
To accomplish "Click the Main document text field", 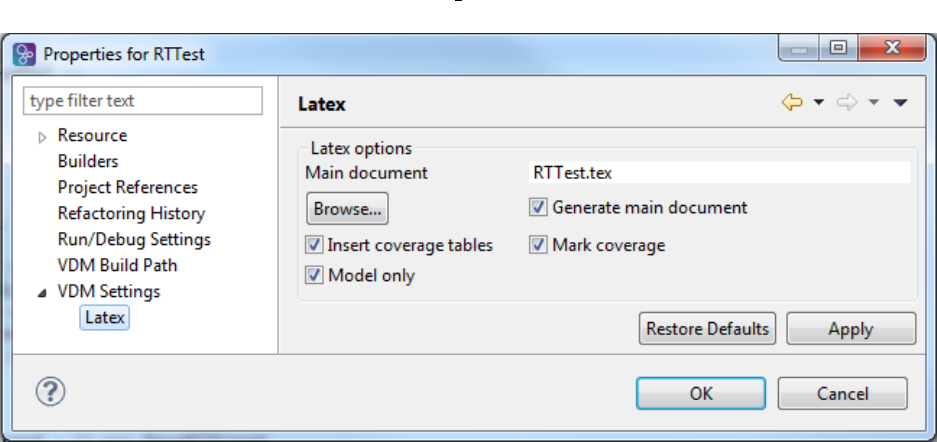I will coord(719,172).
